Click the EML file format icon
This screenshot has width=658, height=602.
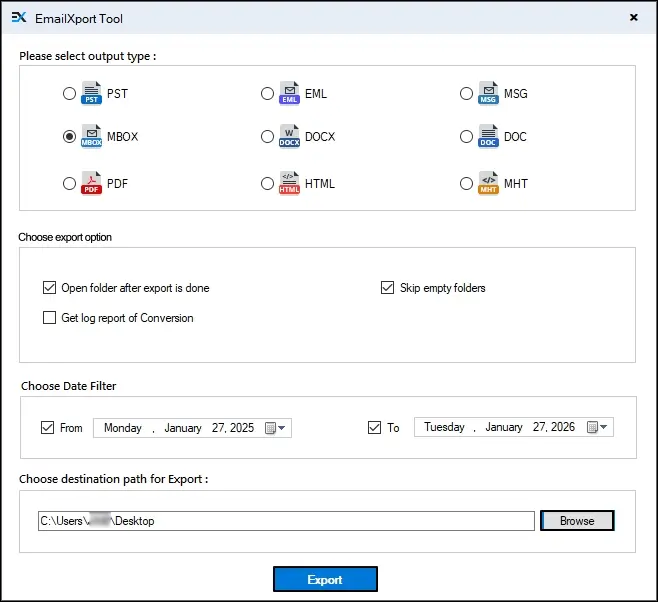pyautogui.click(x=290, y=93)
